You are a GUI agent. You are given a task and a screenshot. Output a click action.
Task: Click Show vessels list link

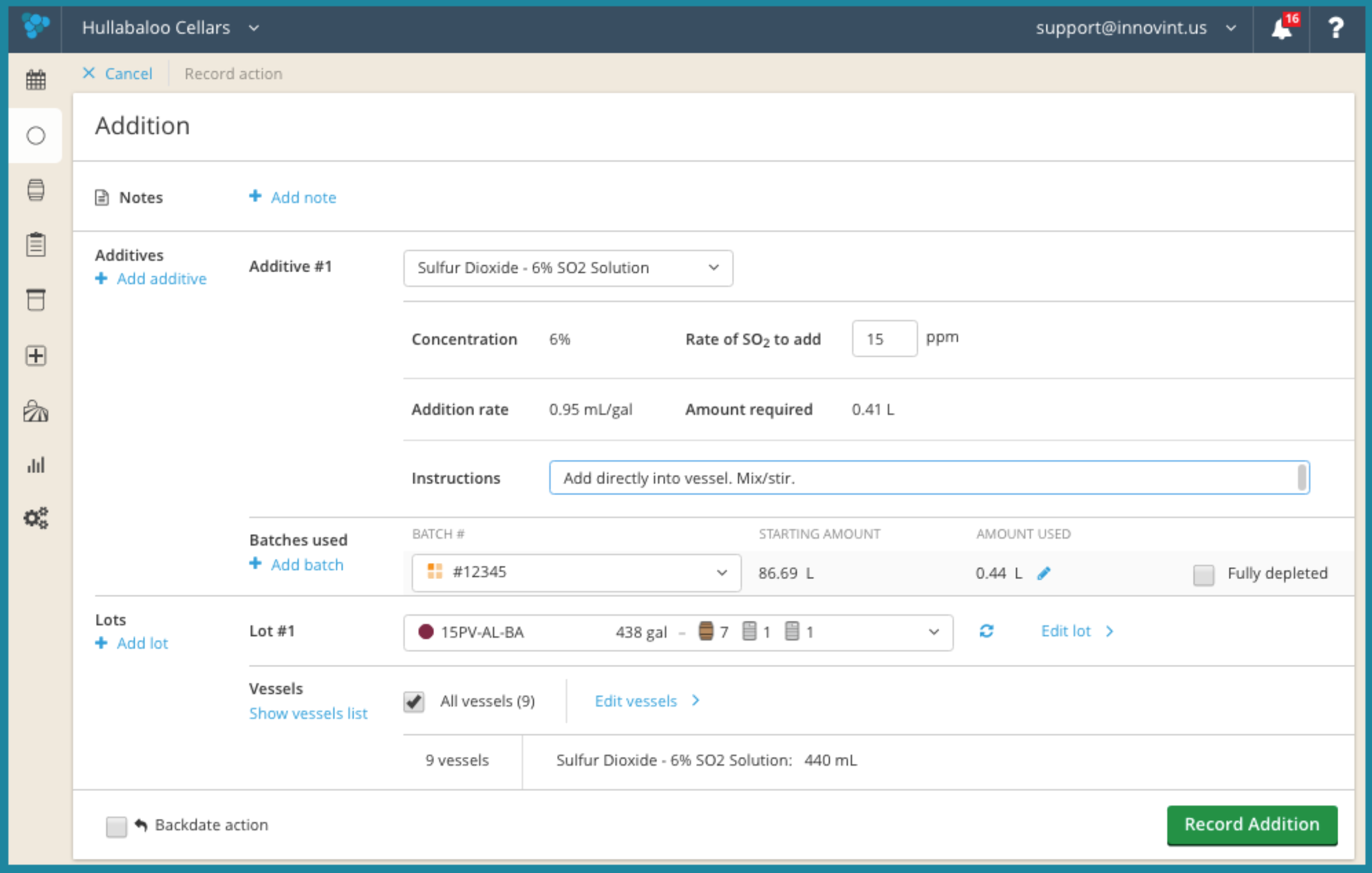(308, 713)
